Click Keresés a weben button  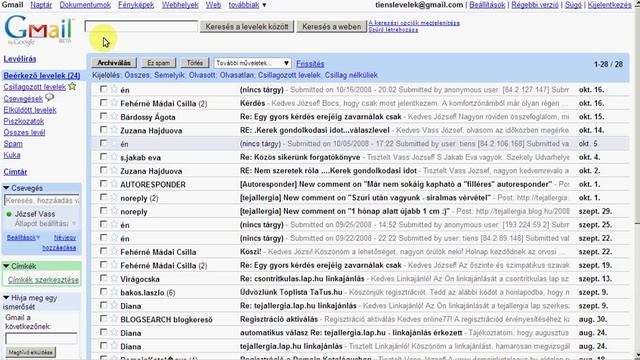tap(331, 27)
